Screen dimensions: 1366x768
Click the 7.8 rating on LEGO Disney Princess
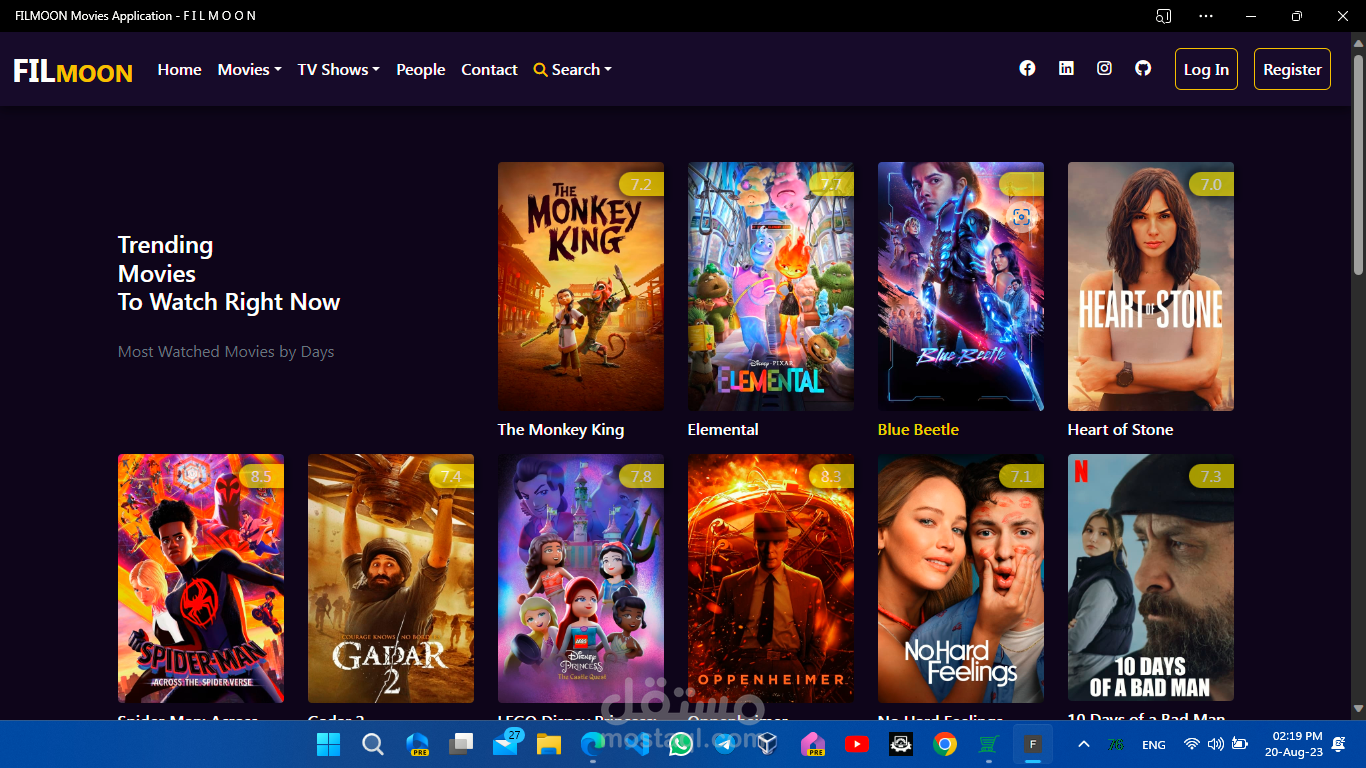point(641,476)
